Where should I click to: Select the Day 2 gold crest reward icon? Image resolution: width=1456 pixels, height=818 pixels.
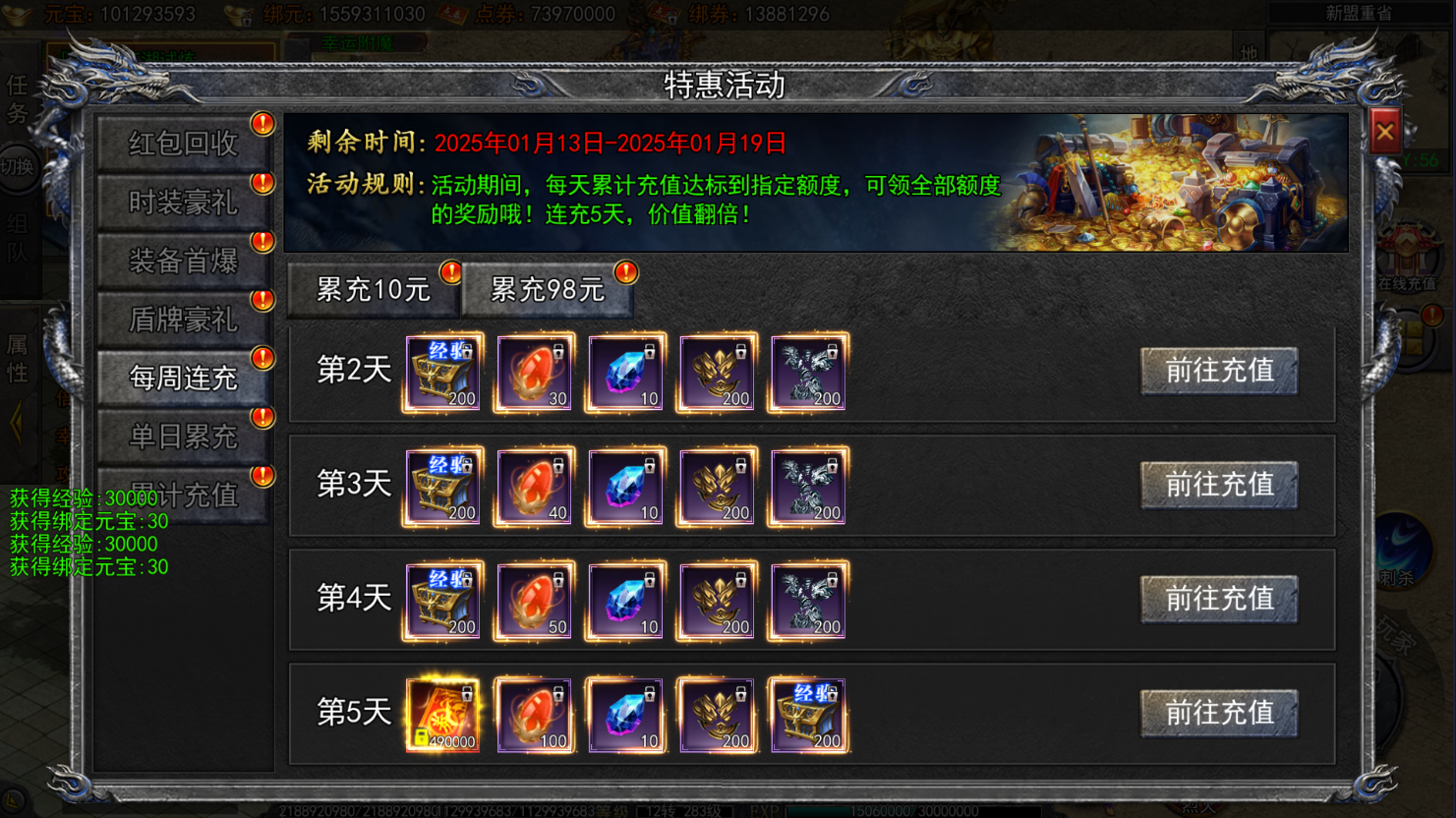[x=718, y=373]
